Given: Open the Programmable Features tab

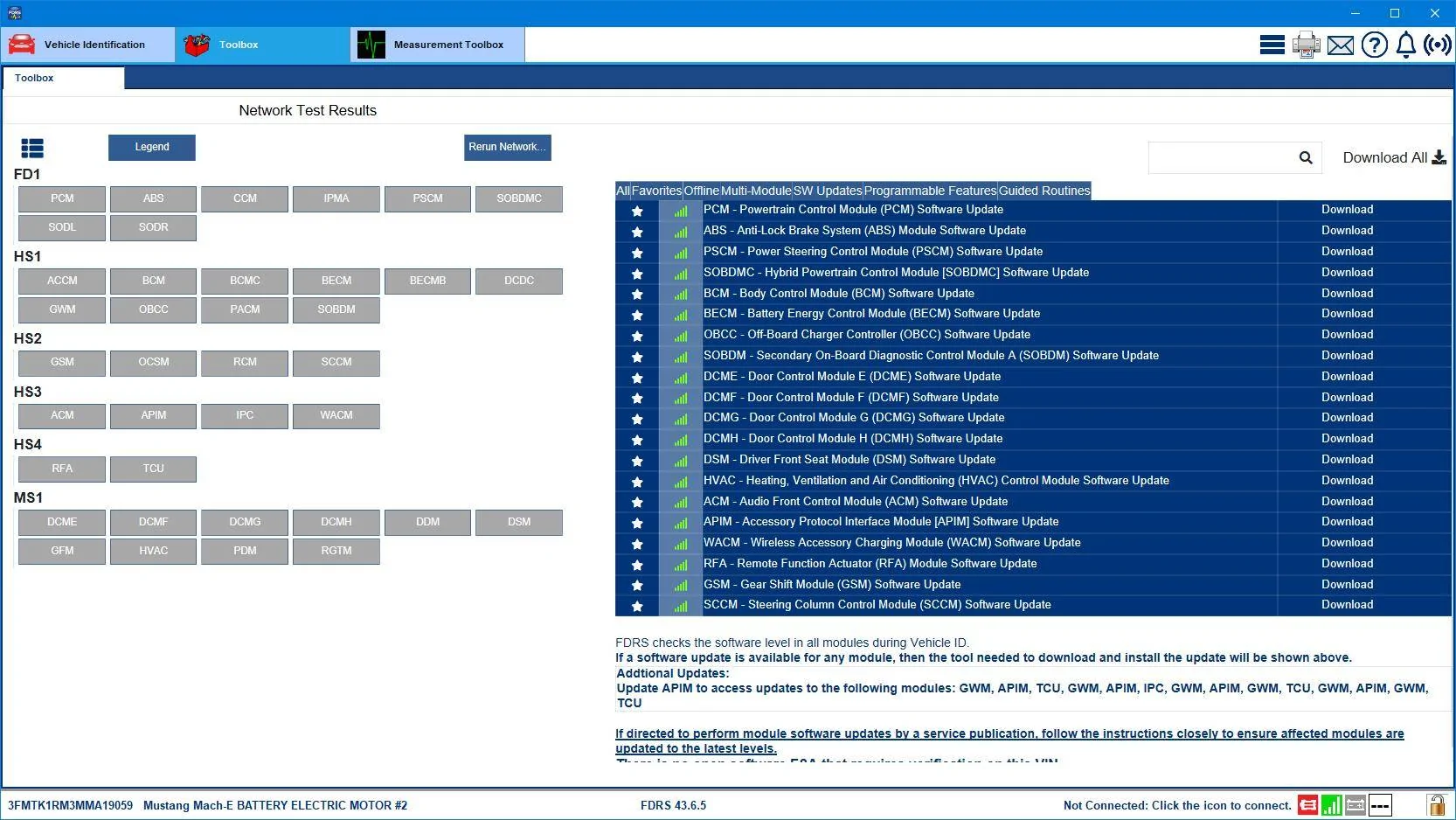Looking at the screenshot, I should click(930, 191).
